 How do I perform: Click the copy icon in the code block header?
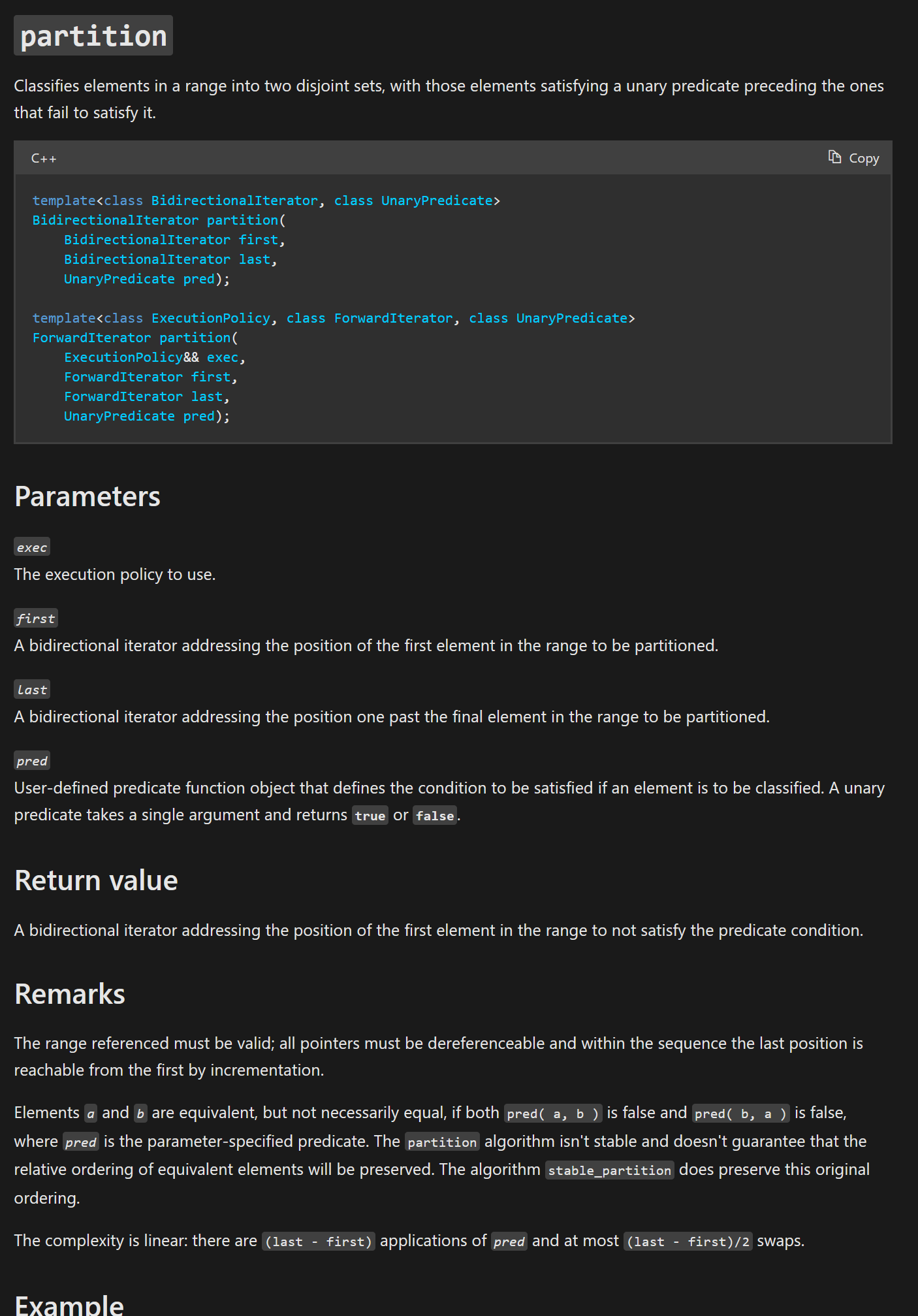click(x=834, y=157)
